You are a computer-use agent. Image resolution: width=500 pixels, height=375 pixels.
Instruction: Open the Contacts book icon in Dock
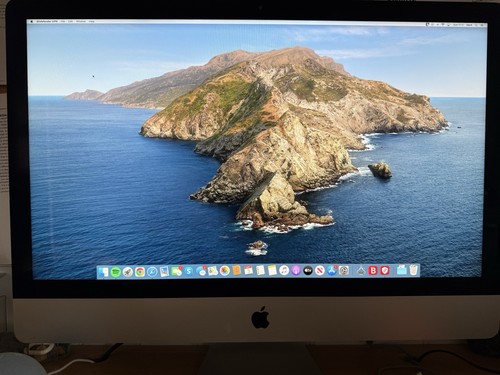point(237,270)
